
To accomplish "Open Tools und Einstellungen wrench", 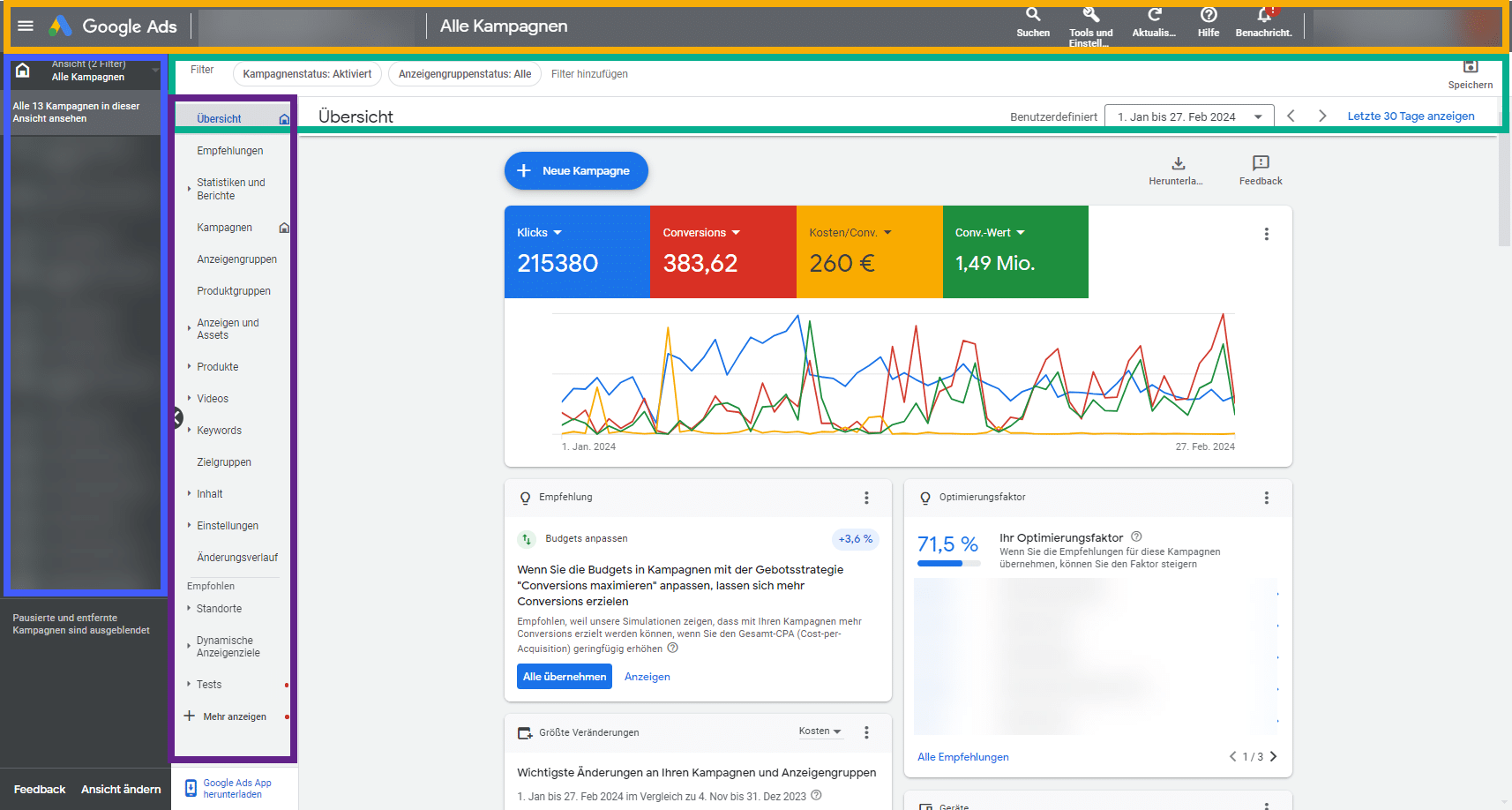I will (x=1091, y=14).
